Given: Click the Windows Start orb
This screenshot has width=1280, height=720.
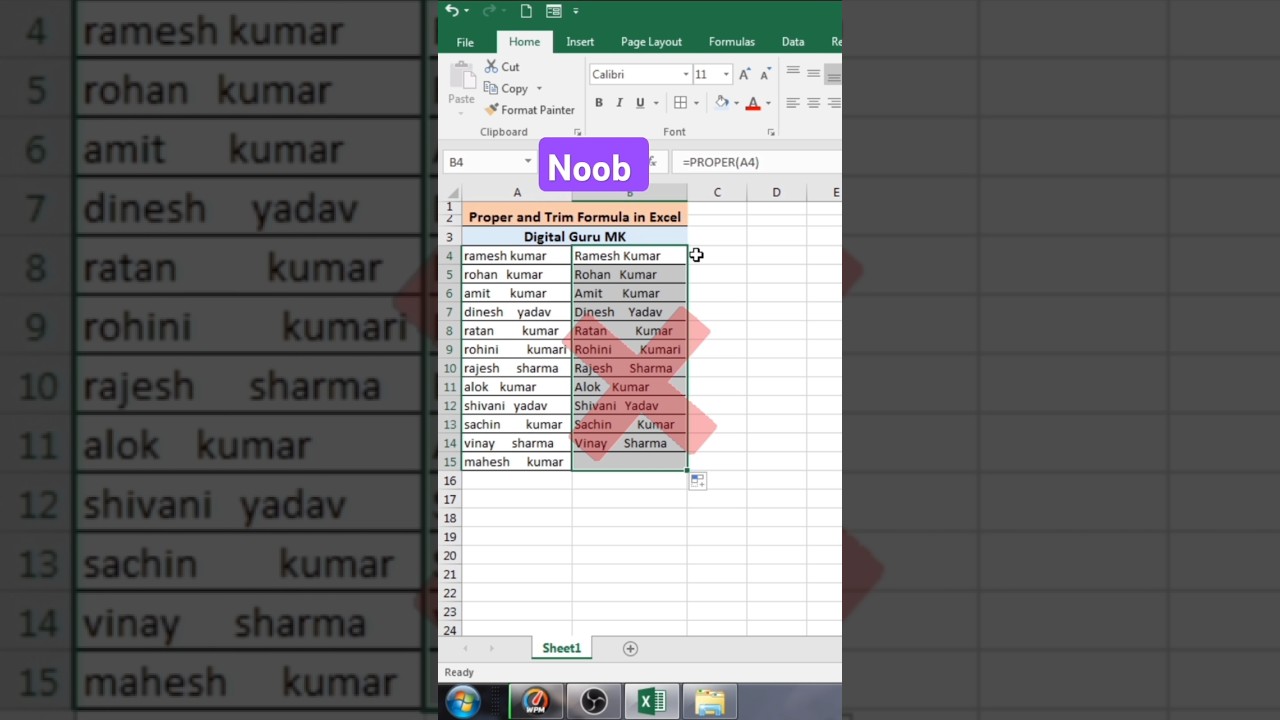Looking at the screenshot, I should pyautogui.click(x=463, y=702).
